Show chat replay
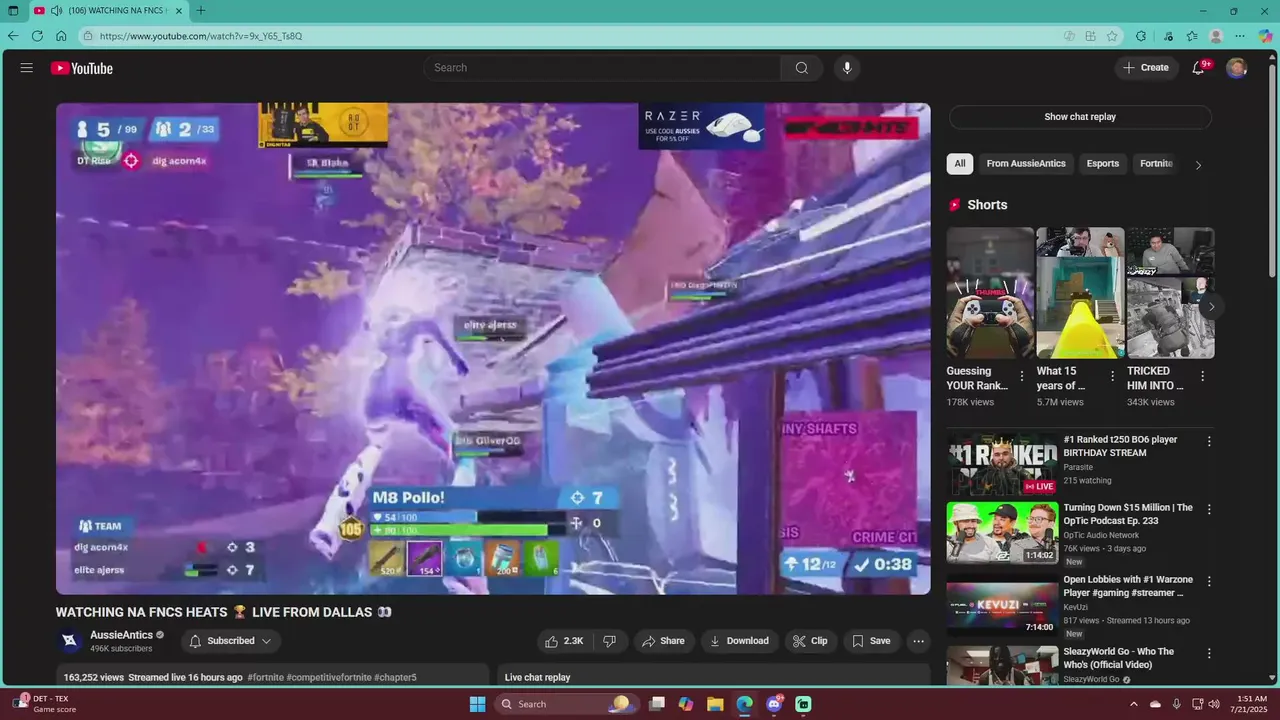 click(1080, 117)
